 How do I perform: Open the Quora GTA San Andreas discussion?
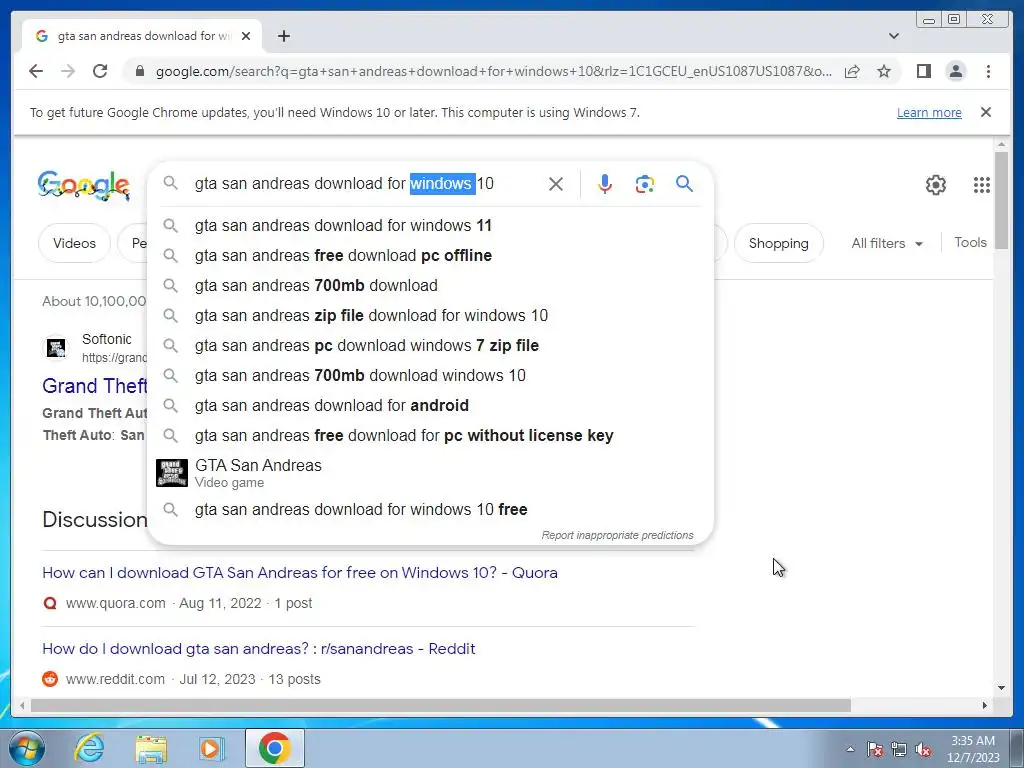pos(300,573)
